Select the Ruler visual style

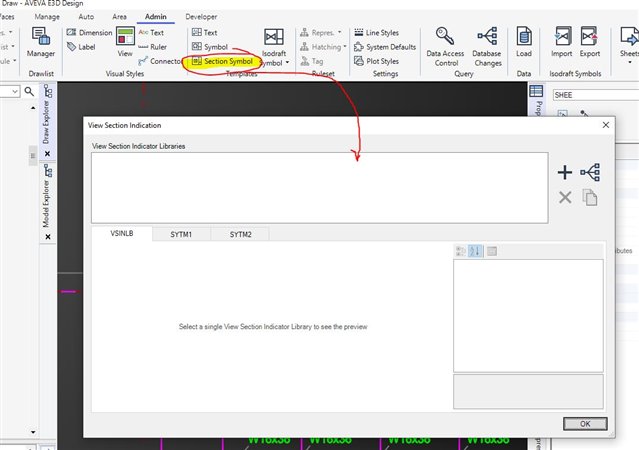[152, 47]
